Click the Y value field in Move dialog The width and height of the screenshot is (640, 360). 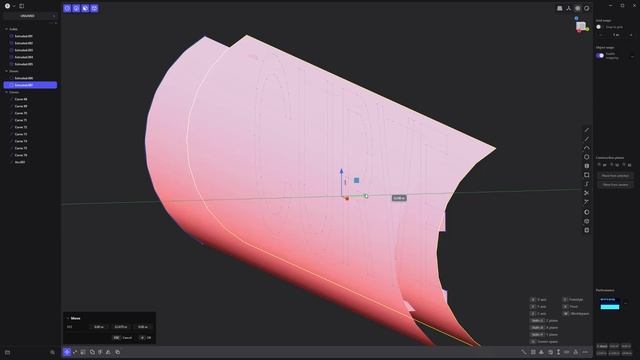click(120, 327)
